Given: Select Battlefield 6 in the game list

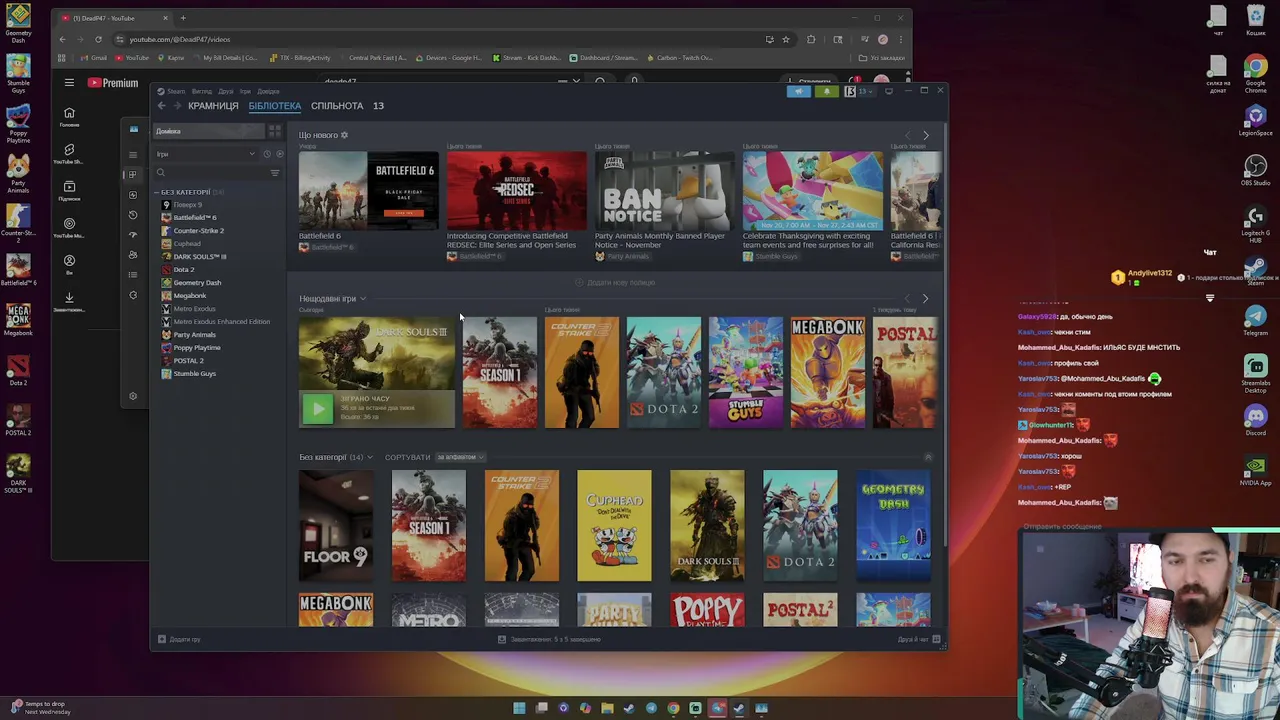Looking at the screenshot, I should 195,218.
